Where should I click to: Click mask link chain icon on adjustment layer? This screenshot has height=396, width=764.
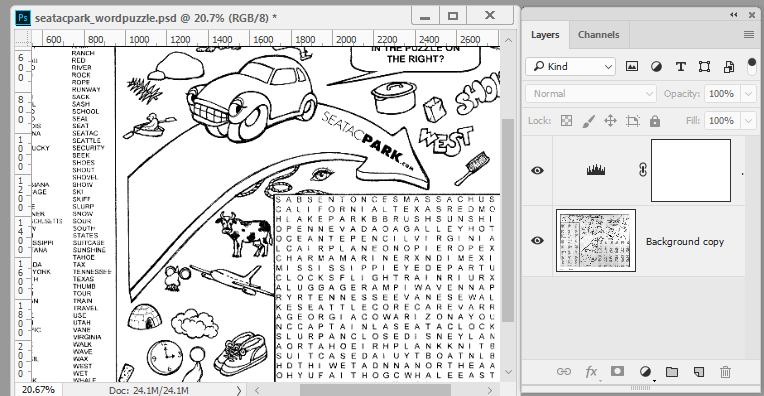click(643, 170)
